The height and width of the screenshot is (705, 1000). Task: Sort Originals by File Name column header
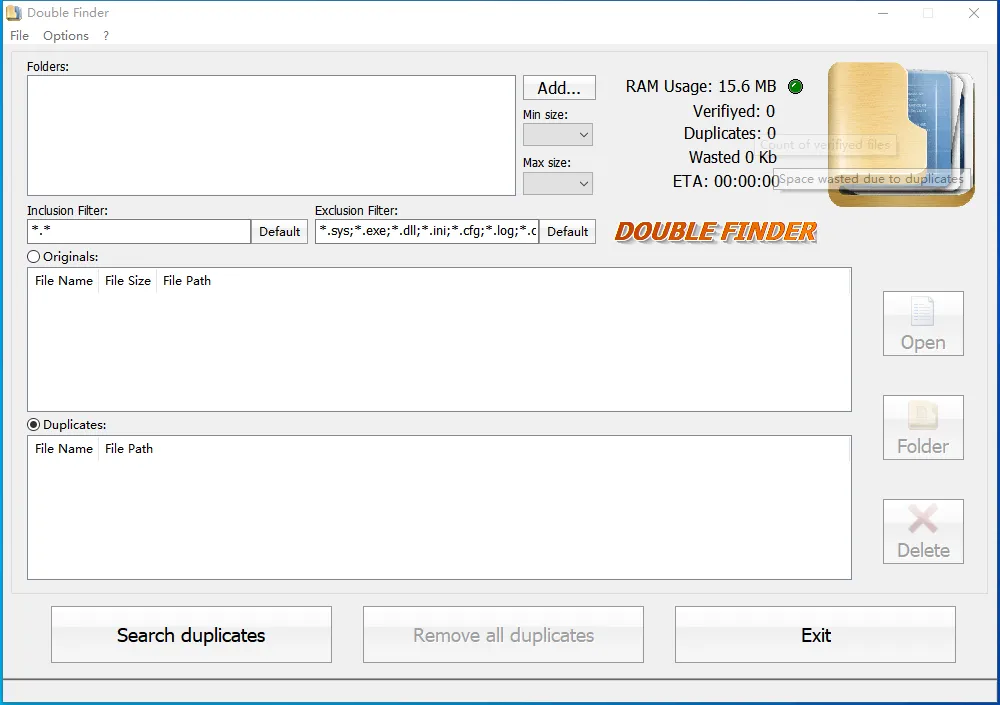pyautogui.click(x=64, y=281)
